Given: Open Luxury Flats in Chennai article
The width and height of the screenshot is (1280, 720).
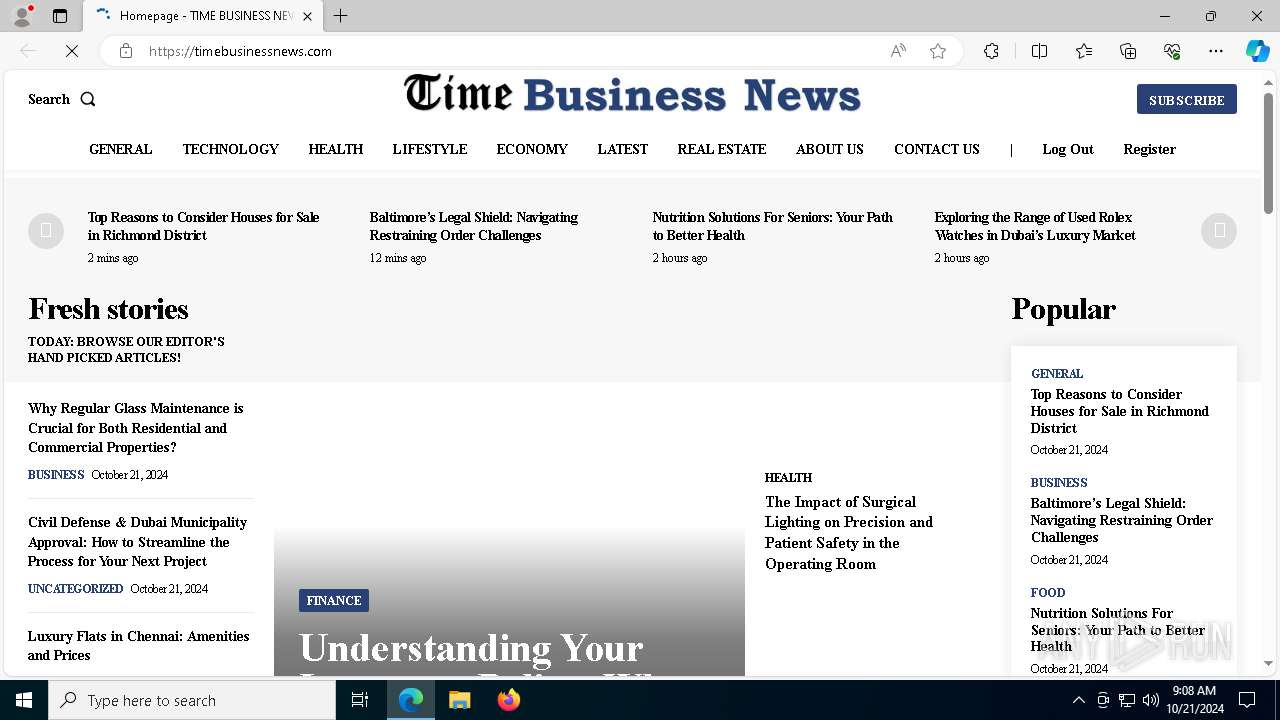Looking at the screenshot, I should [x=139, y=646].
